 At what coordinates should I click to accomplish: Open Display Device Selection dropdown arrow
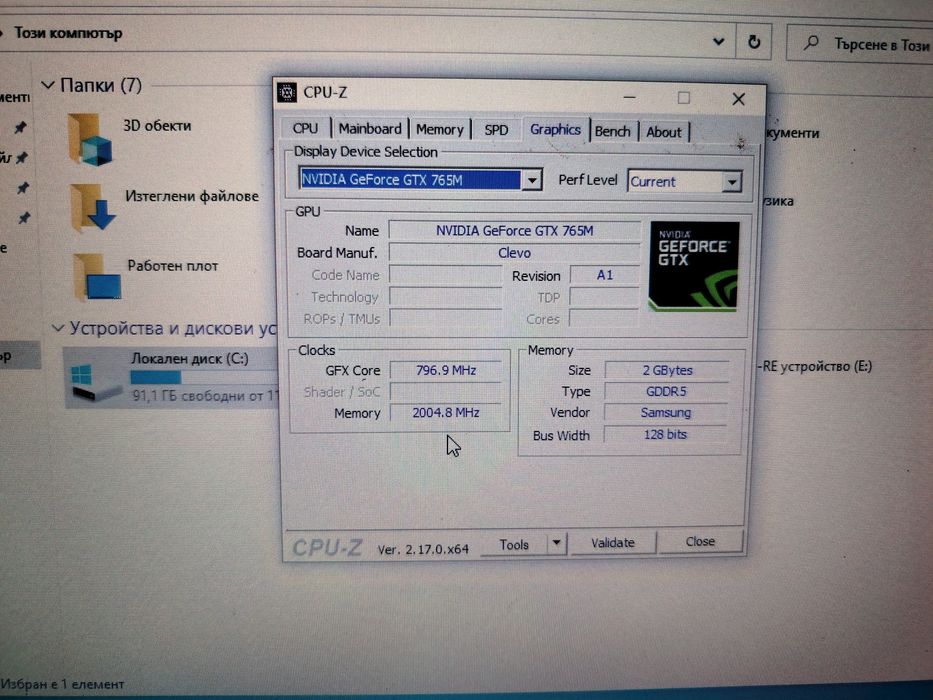point(532,179)
